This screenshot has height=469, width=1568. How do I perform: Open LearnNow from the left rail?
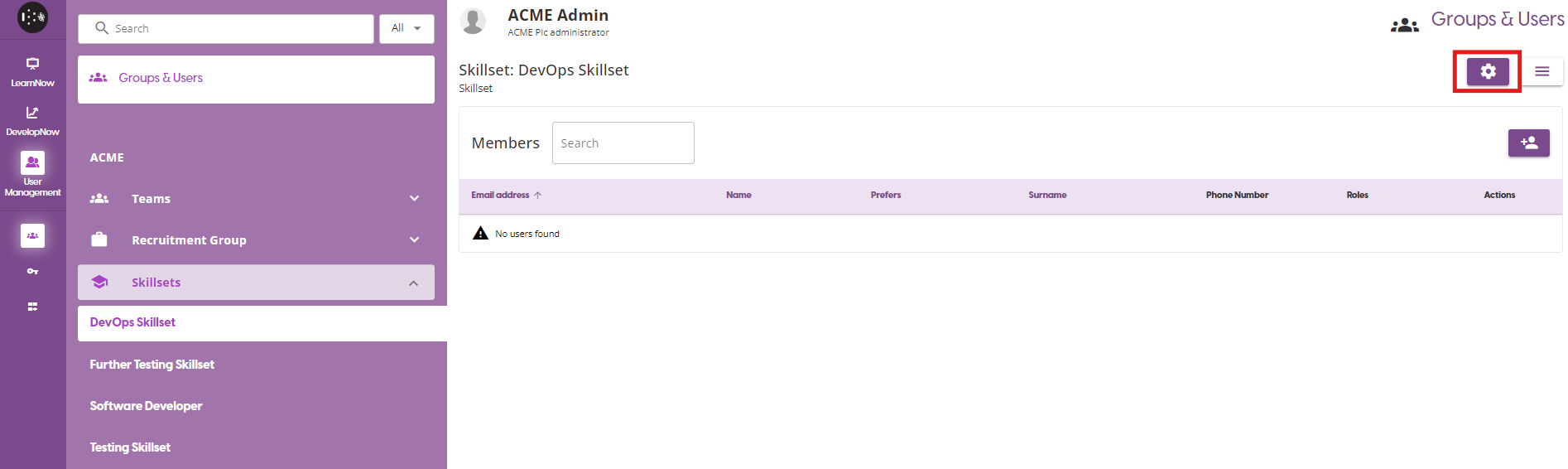(32, 71)
